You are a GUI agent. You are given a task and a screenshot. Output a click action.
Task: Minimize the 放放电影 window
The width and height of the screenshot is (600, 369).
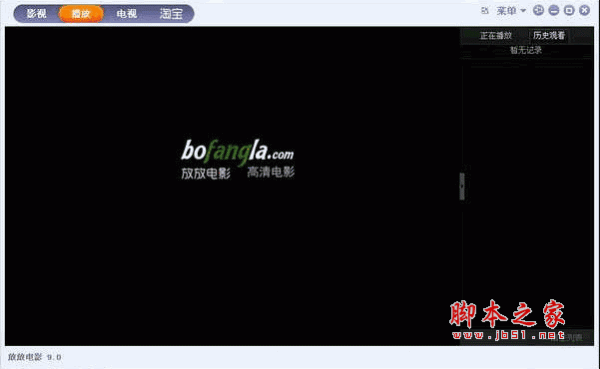click(554, 10)
